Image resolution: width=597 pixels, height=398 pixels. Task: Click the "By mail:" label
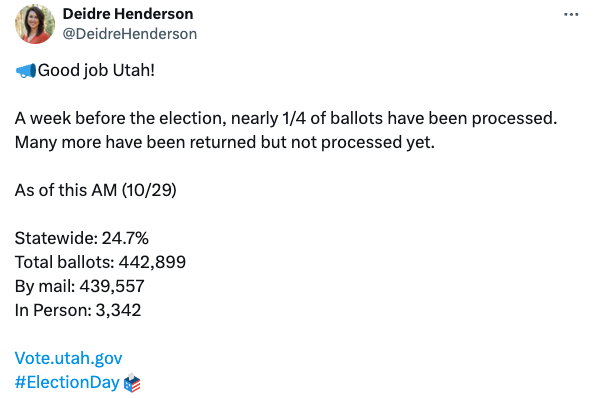[45, 286]
